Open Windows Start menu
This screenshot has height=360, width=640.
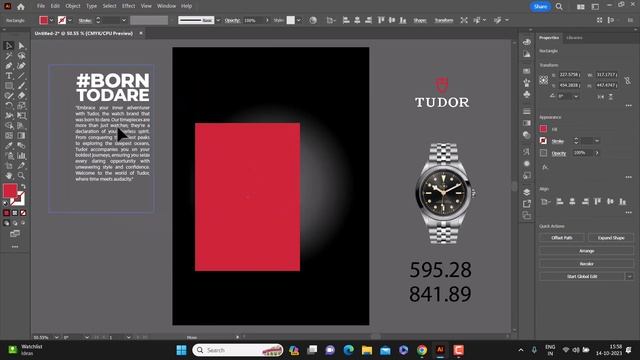point(182,350)
